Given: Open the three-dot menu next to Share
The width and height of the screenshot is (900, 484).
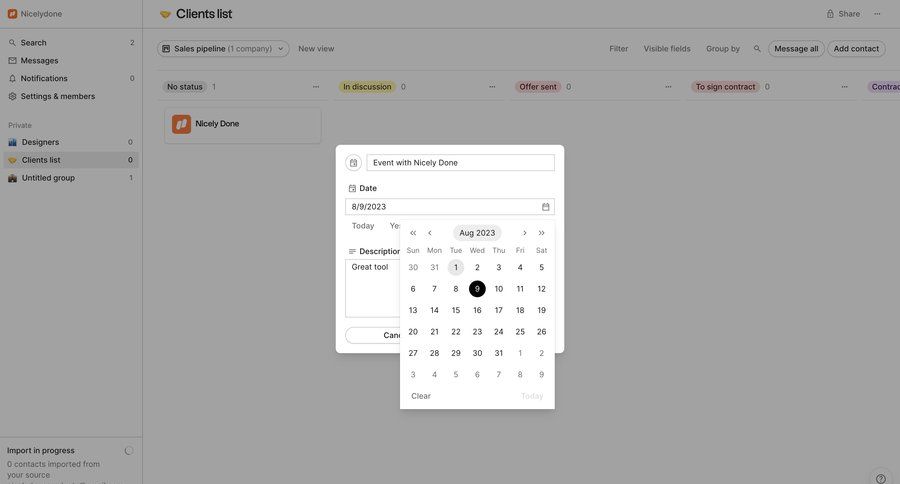Looking at the screenshot, I should [877, 14].
